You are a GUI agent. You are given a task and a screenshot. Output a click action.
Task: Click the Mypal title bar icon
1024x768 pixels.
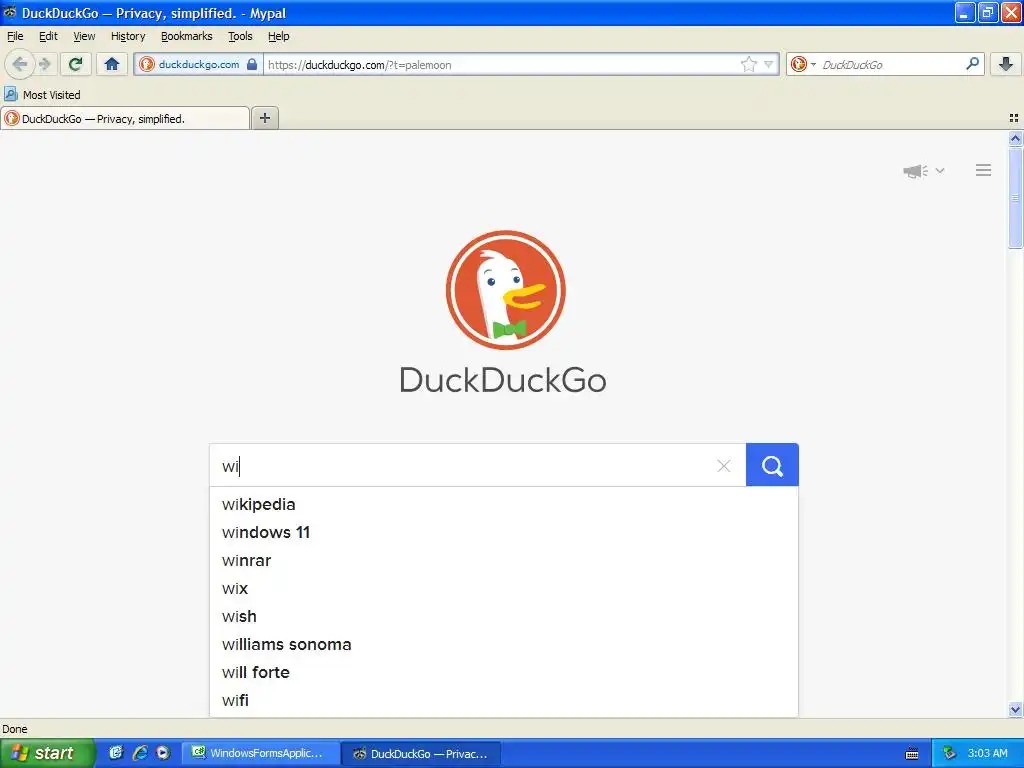pyautogui.click(x=10, y=12)
